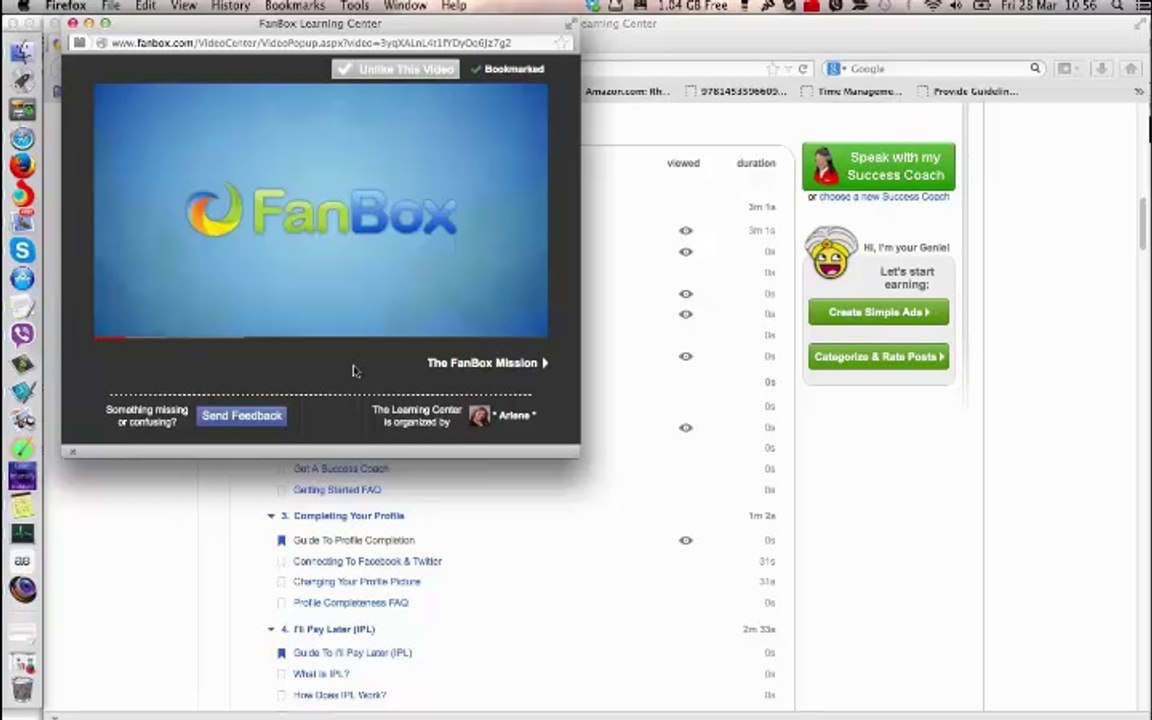This screenshot has height=720, width=1152.
Task: Open the Tools menu
Action: [354, 6]
